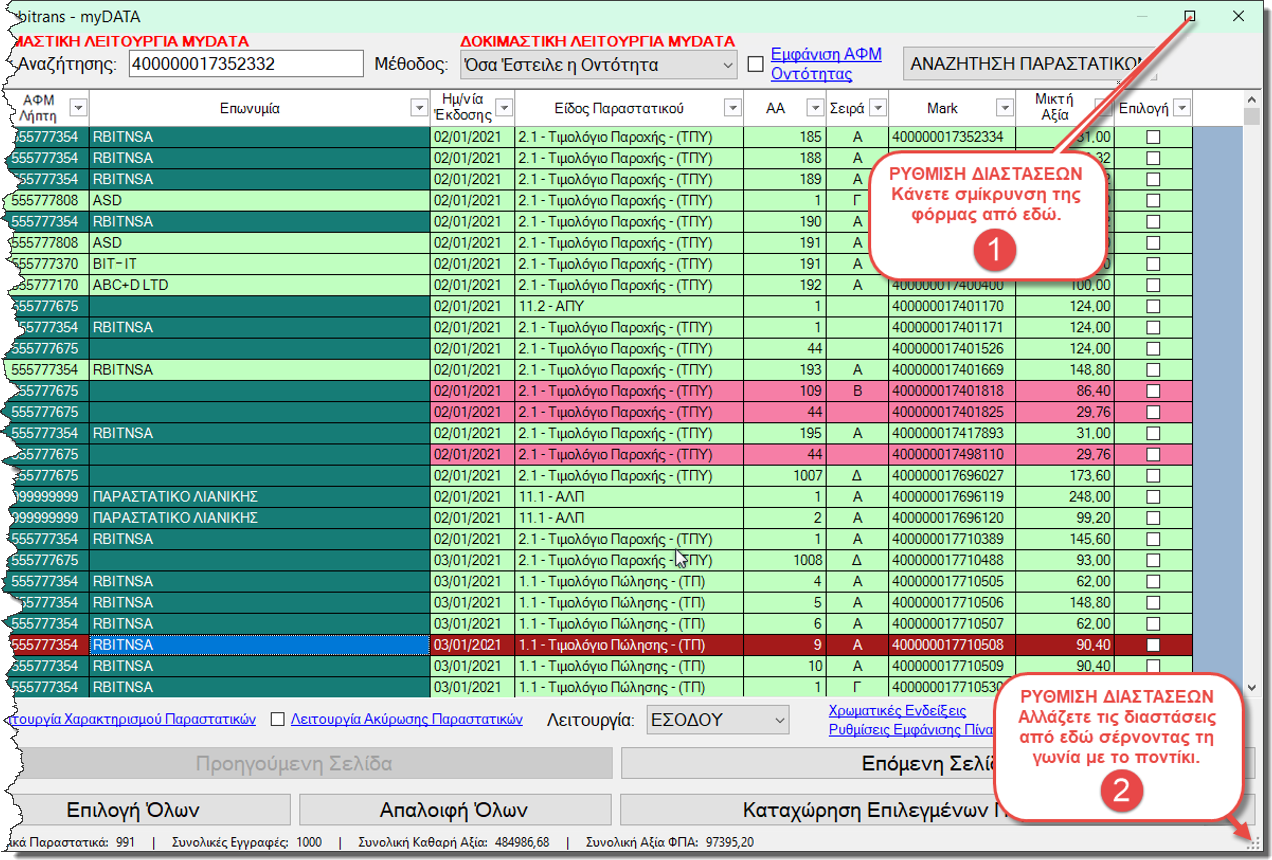Viewport: 1272px width, 860px height.
Task: Select the ΑΑ cell 109
Action: point(785,391)
